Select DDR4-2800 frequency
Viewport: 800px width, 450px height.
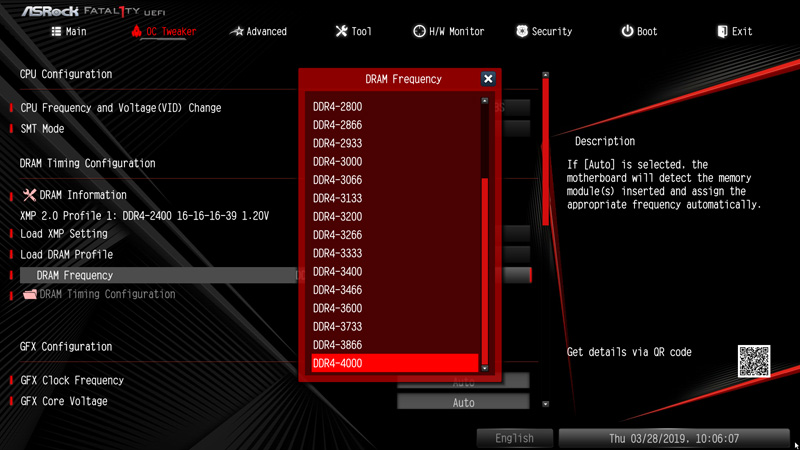tap(395, 107)
